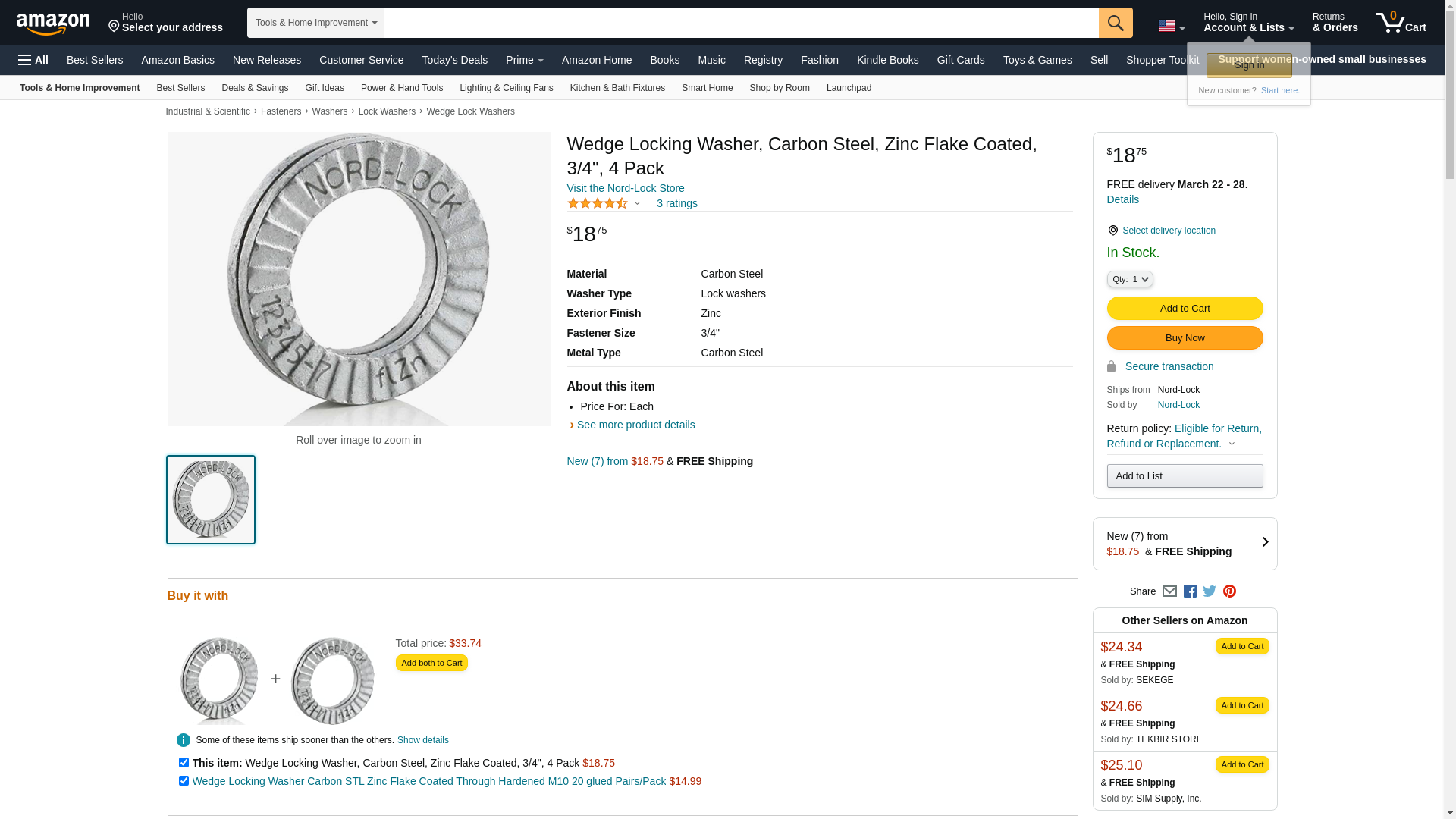Uncheck the M10 washer bundle checkbox
The height and width of the screenshot is (819, 1456).
tap(184, 781)
